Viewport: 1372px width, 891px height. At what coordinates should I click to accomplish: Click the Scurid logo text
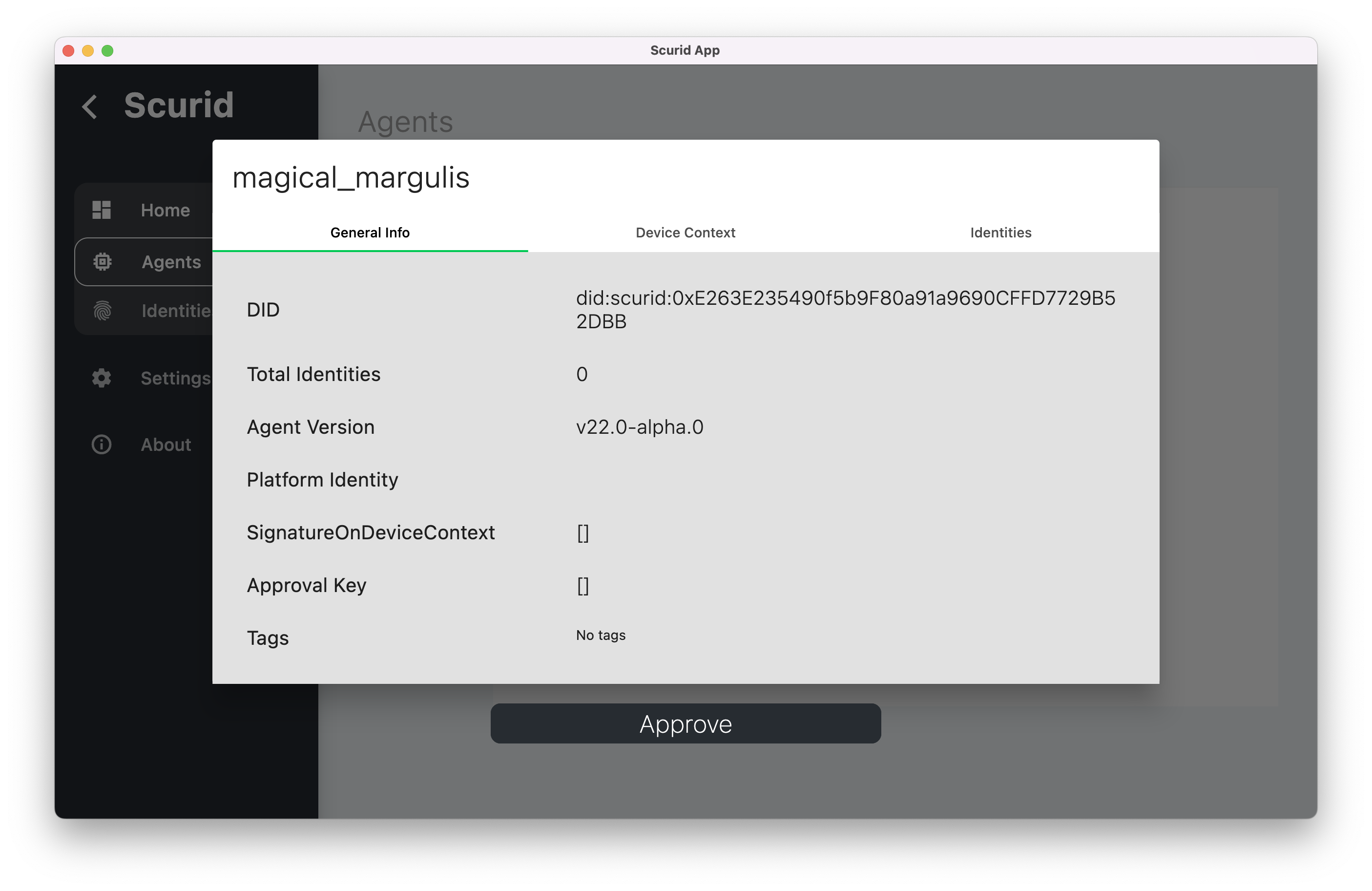coord(179,105)
